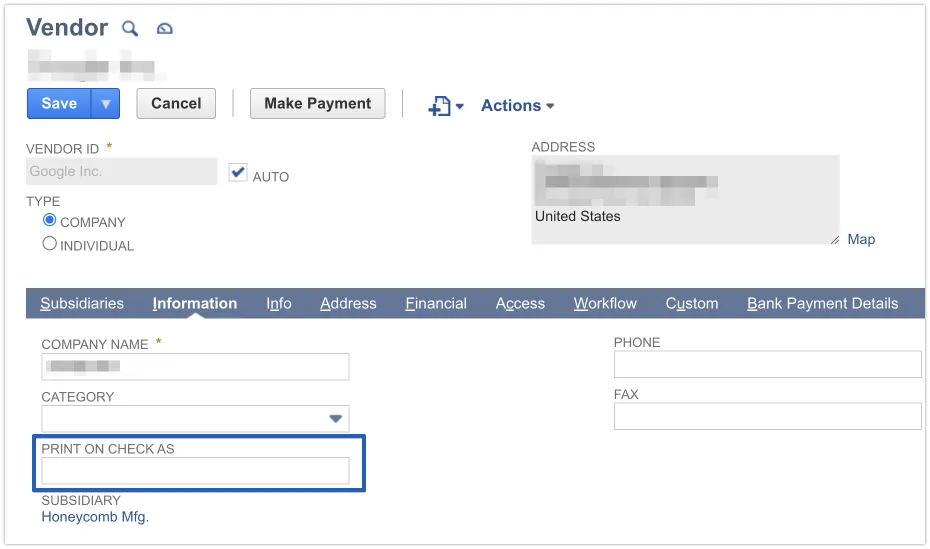This screenshot has width=930, height=549.
Task: Open the Address tab
Action: [x=348, y=304]
